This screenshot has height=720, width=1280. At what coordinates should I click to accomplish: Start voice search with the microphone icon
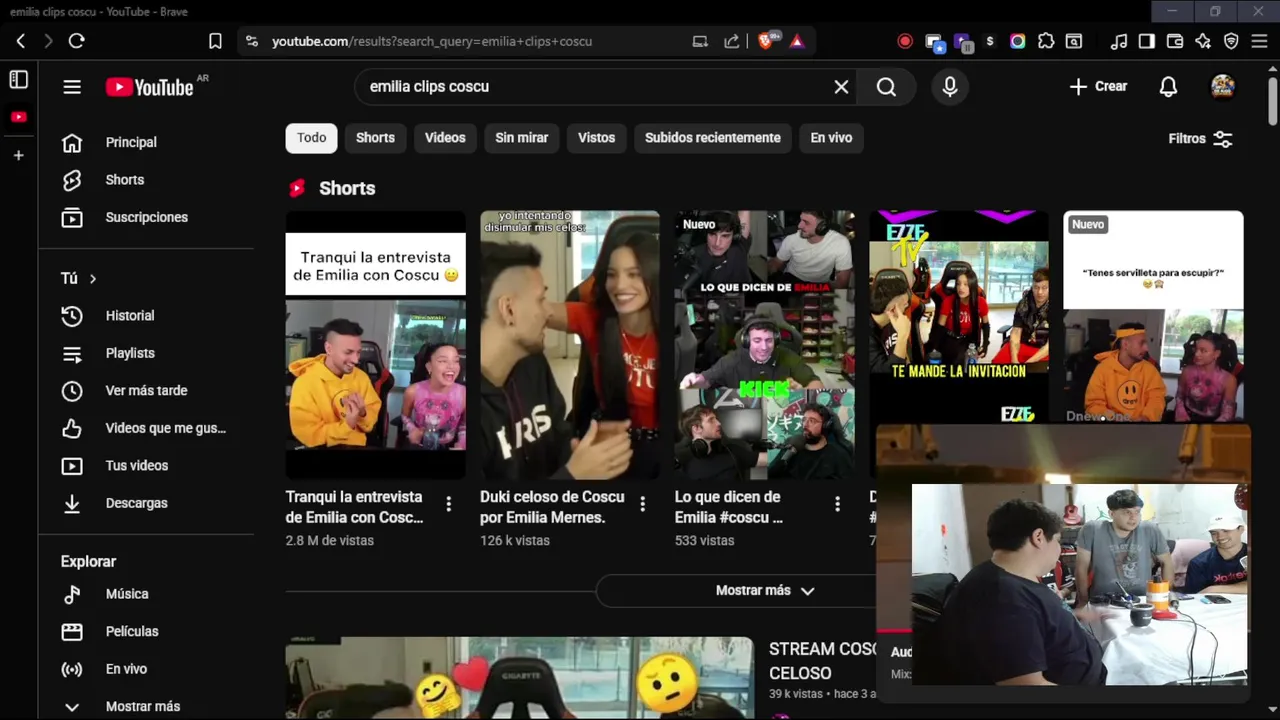[x=950, y=87]
